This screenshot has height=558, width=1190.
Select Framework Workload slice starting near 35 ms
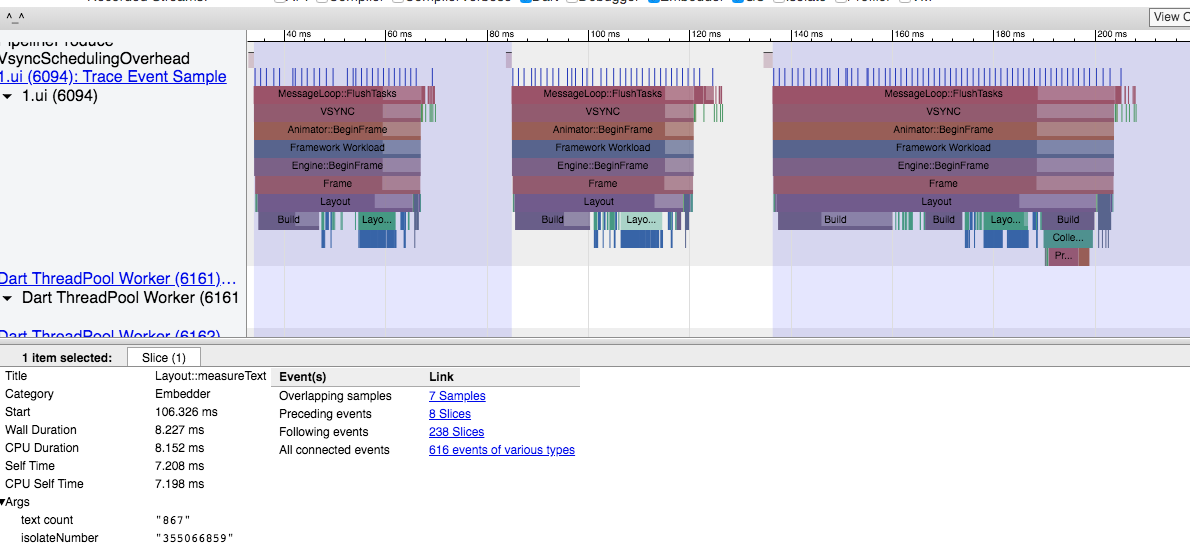[337, 148]
